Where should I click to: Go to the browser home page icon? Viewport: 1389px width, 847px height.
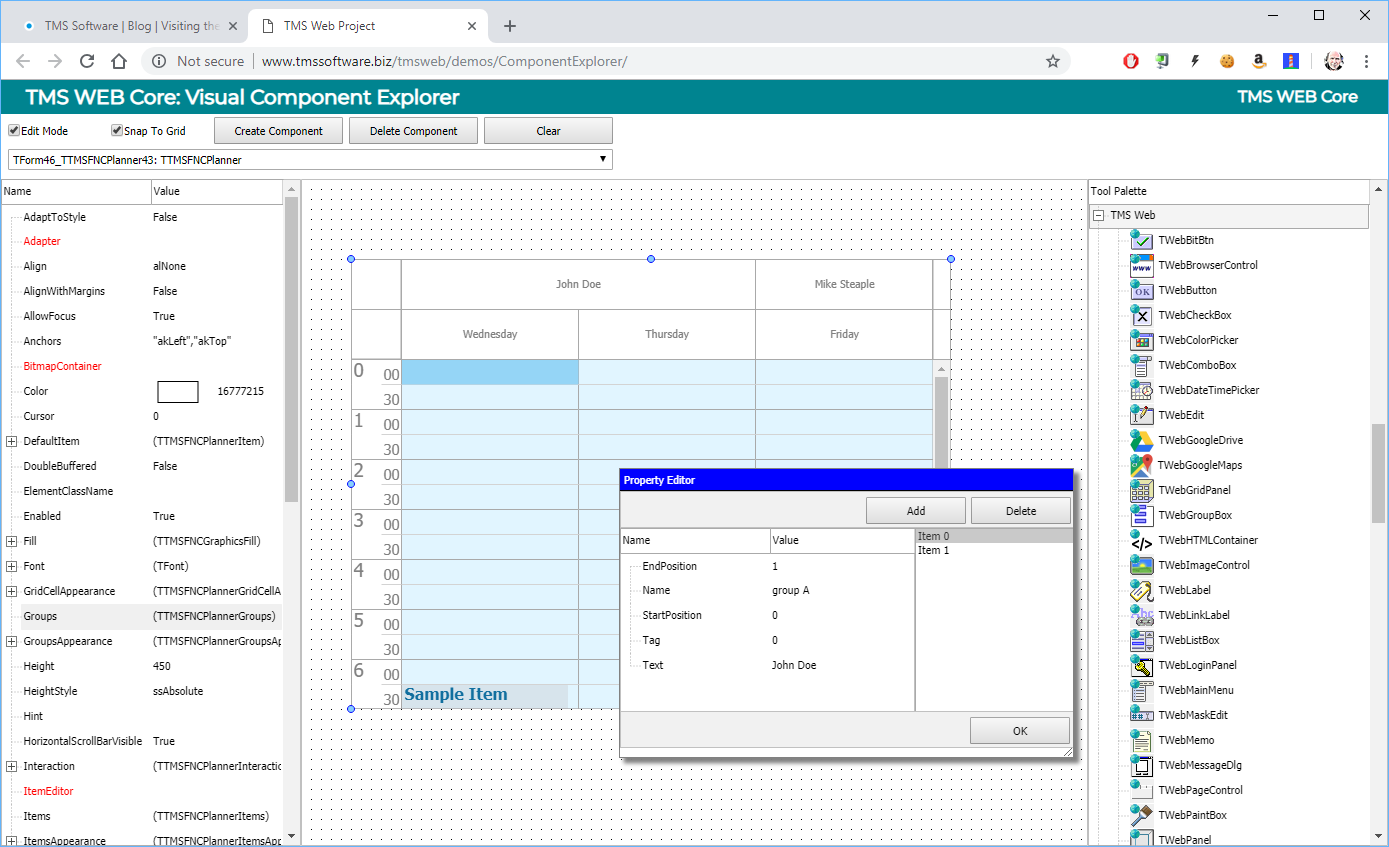[x=119, y=61]
